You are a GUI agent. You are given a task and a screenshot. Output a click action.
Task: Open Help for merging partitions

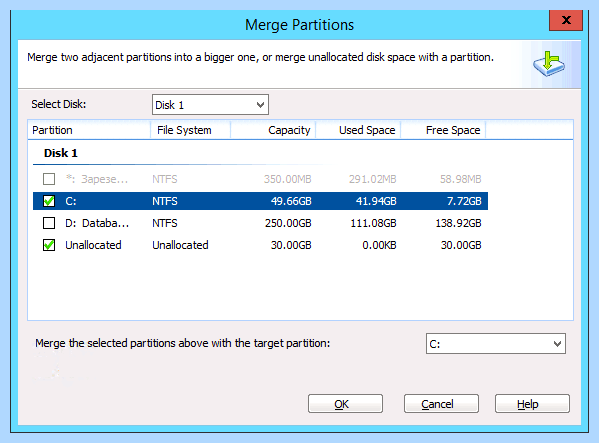tap(532, 404)
